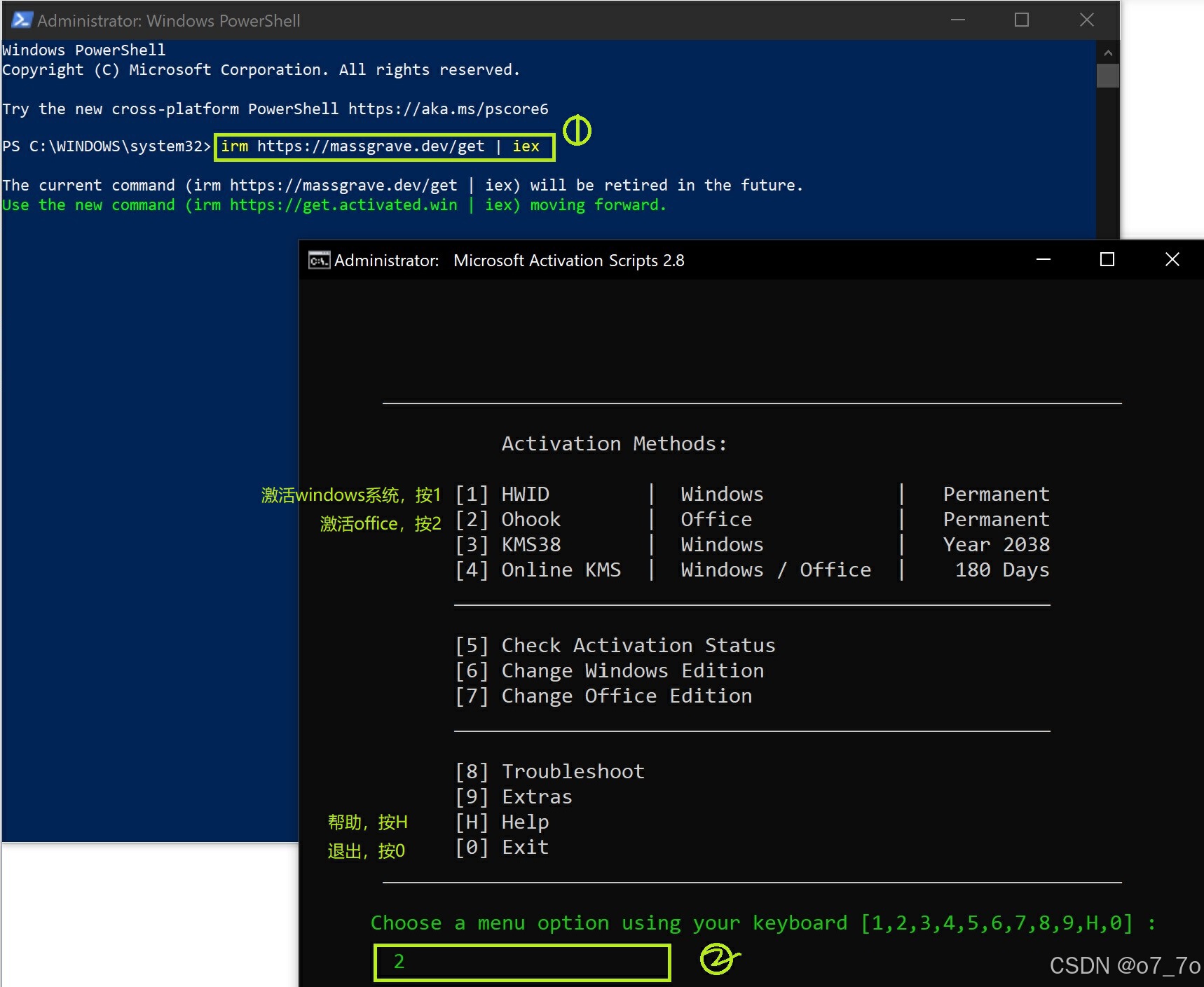This screenshot has width=1204, height=987.
Task: Click the cmd icon of the Activation Scripts window
Action: [319, 260]
